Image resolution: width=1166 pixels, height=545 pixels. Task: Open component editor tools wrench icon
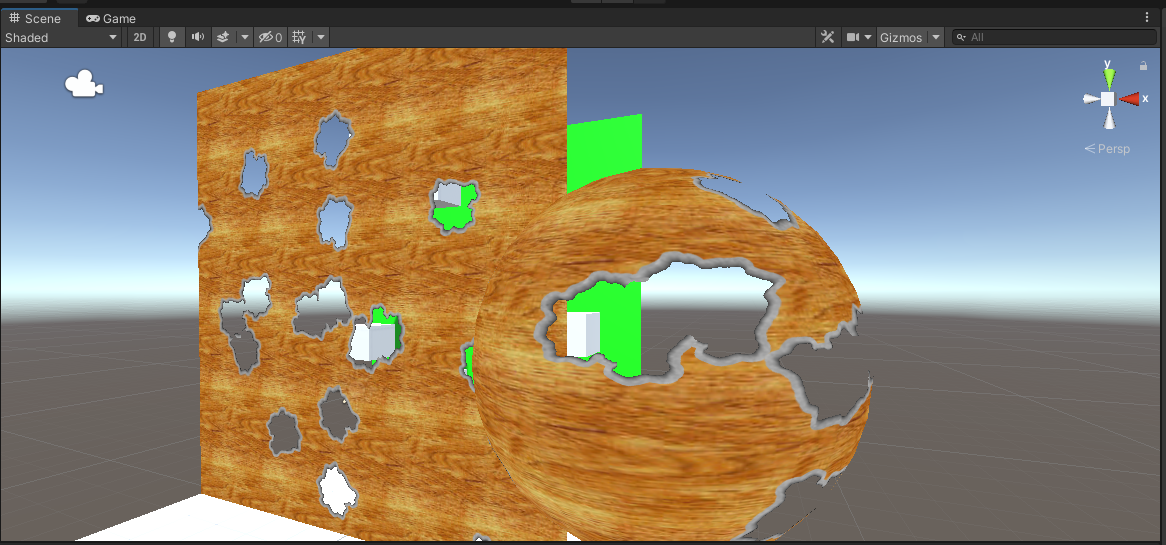tap(827, 37)
